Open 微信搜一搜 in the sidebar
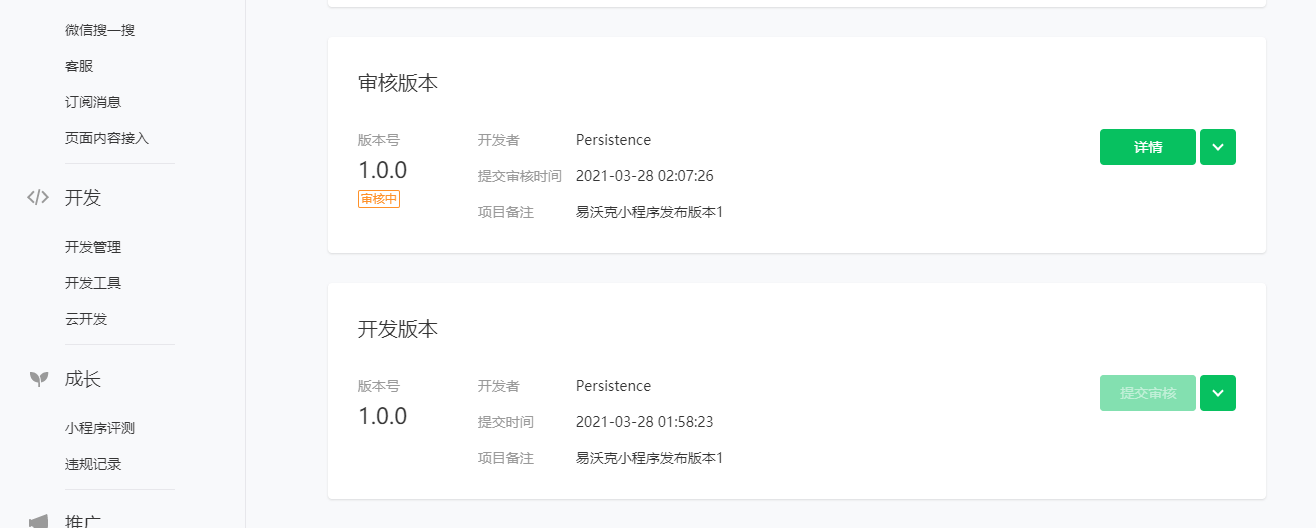The image size is (1316, 528). coord(100,30)
